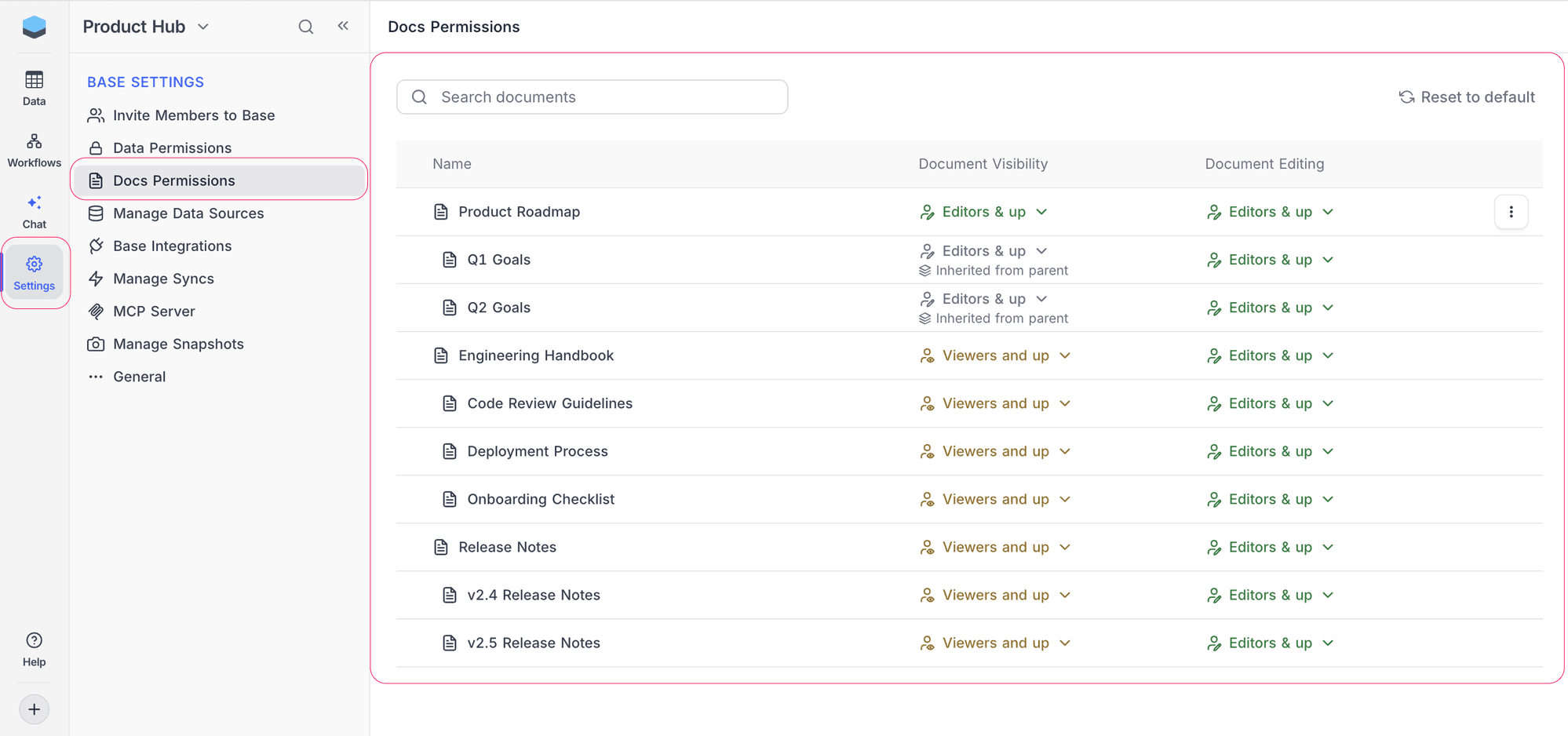Collapse the settings sidebar with the double-chevron
Viewport: 1568px width, 736px height.
tap(343, 25)
